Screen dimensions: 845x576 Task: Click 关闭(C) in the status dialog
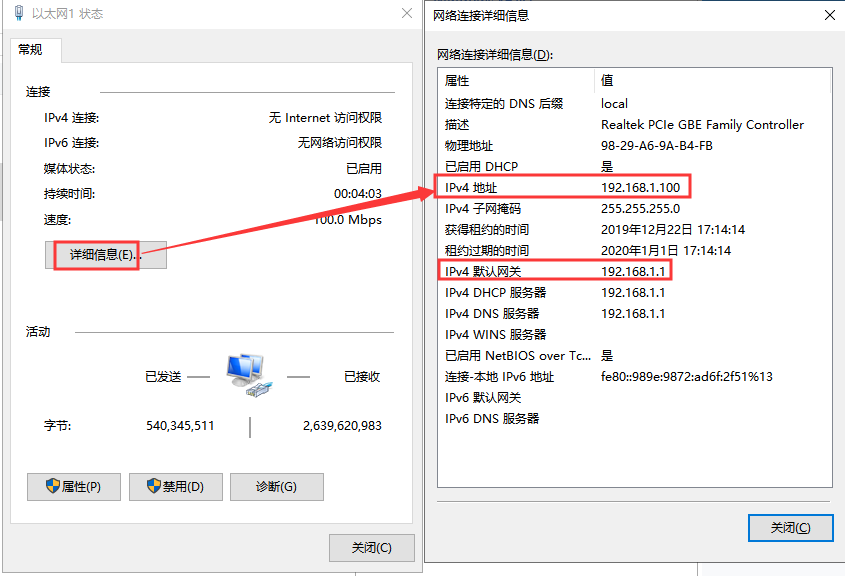click(370, 548)
